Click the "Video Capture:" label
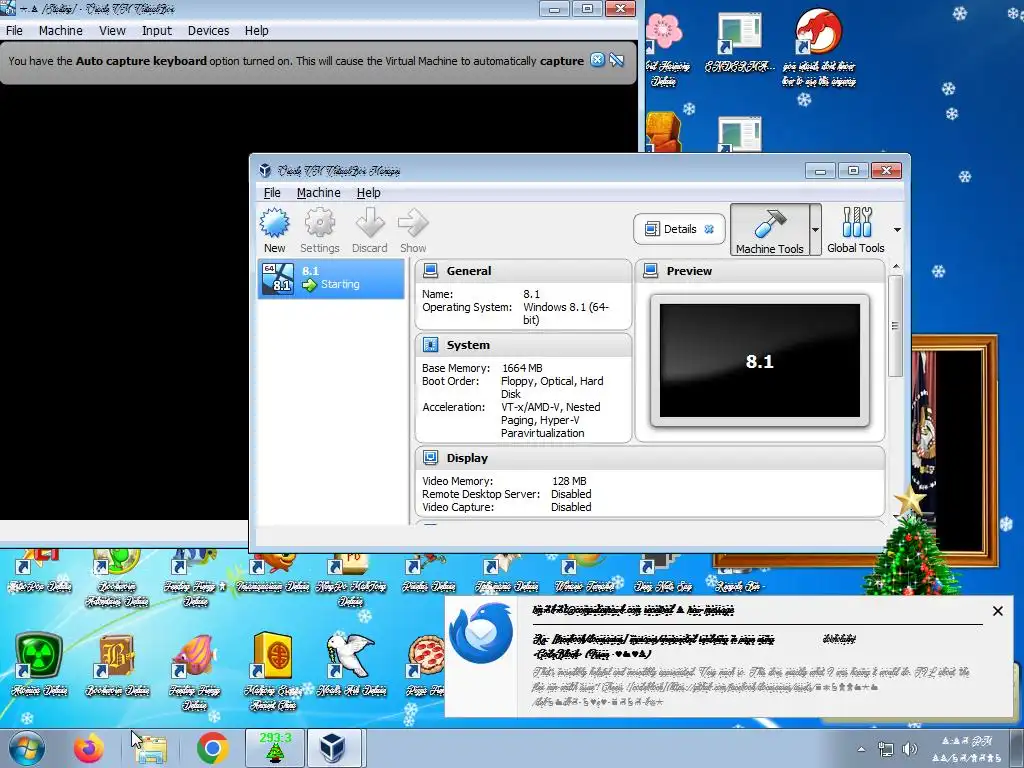This screenshot has width=1024, height=768. 458,507
